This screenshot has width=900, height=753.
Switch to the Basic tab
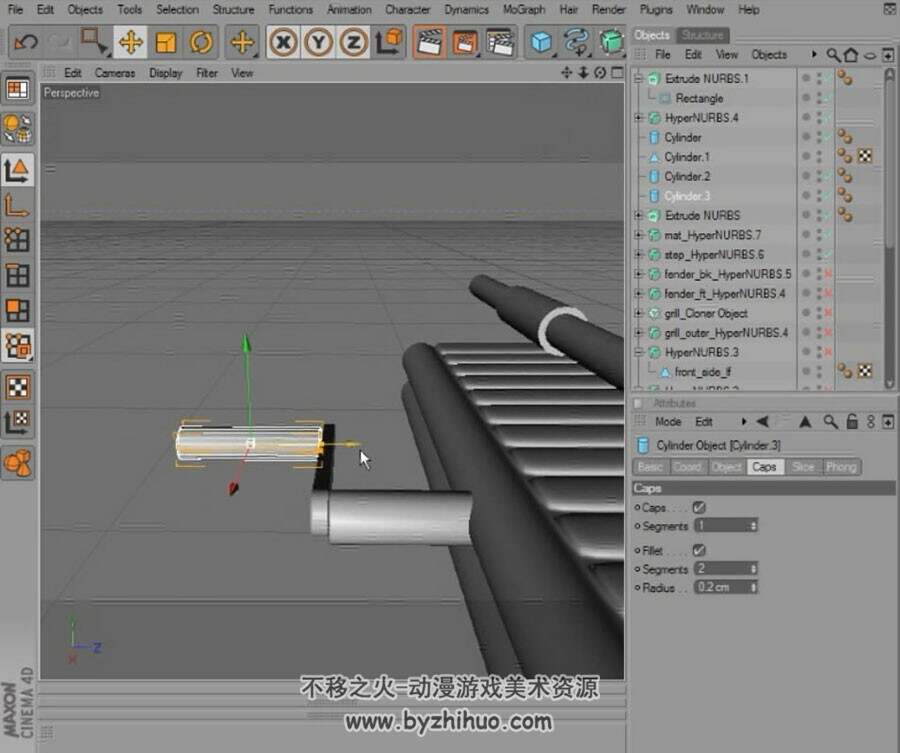(x=650, y=467)
